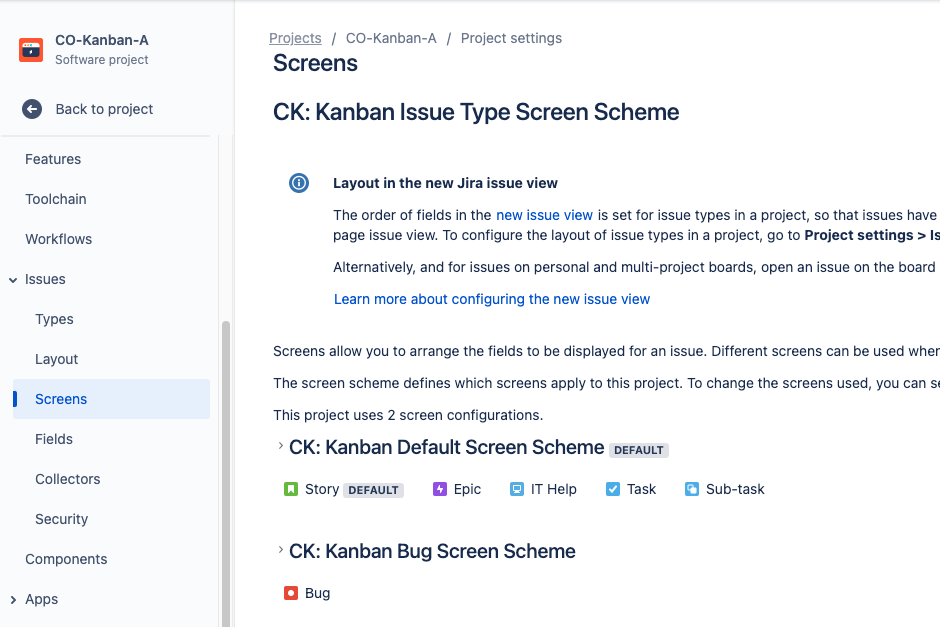Screen dimensions: 940x627
Task: Expand CK: Kanban Bug Screen Scheme chevron
Action: pyautogui.click(x=280, y=550)
